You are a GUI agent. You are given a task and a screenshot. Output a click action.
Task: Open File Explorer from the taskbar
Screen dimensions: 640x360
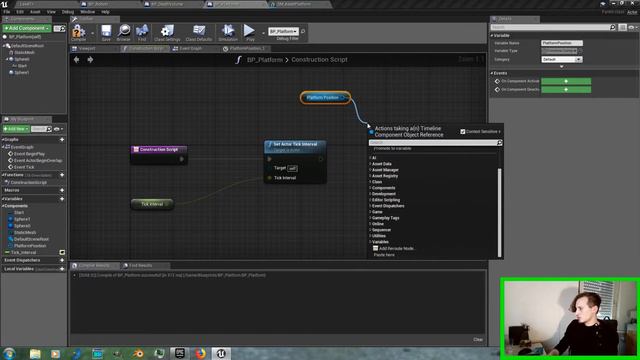point(35,353)
